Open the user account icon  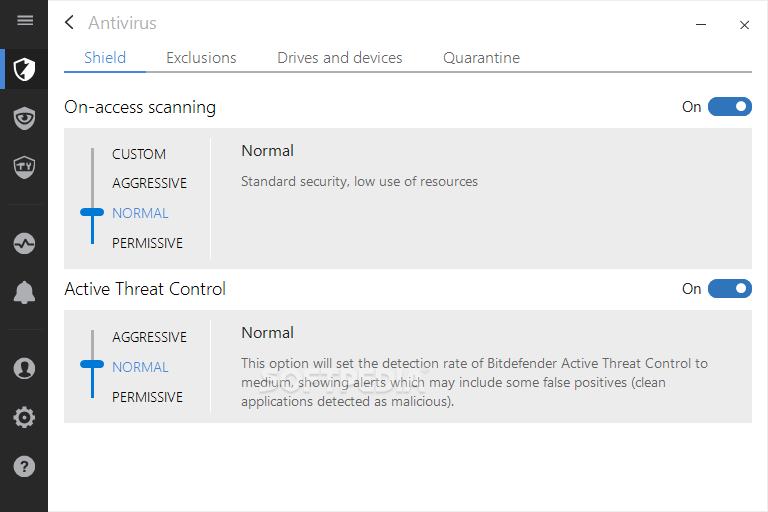pos(25,368)
